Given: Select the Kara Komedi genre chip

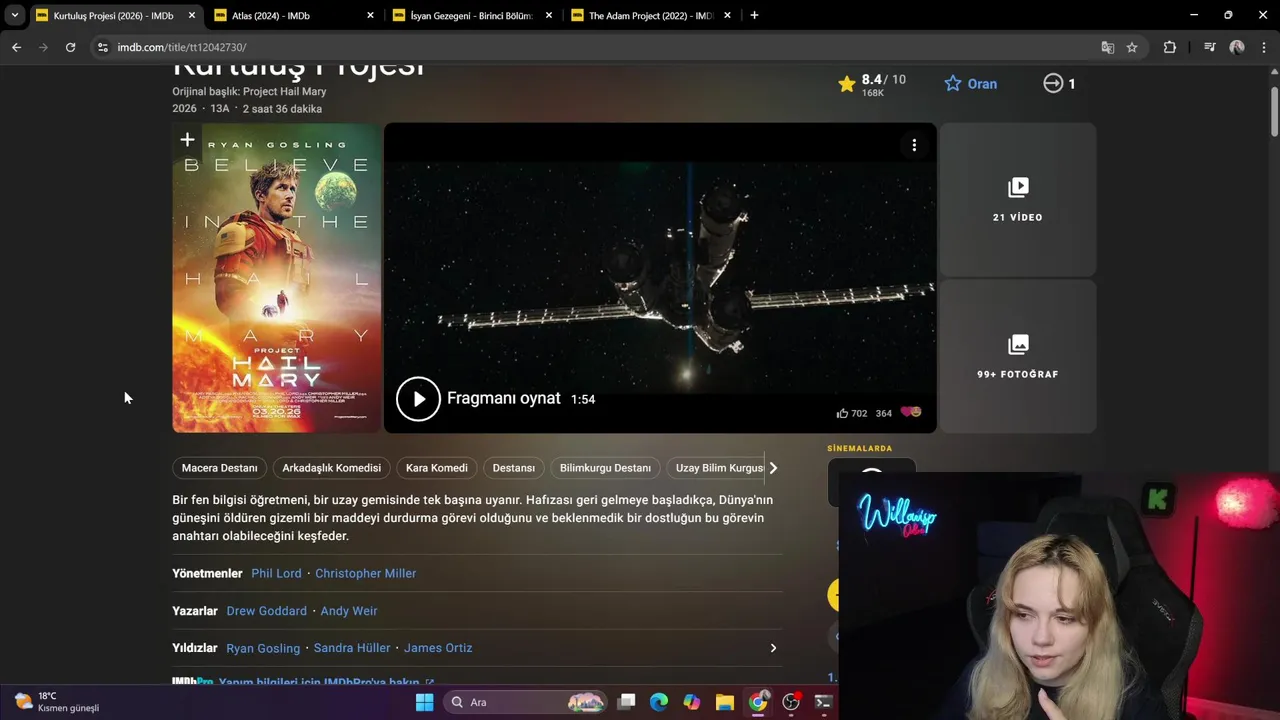Looking at the screenshot, I should [x=437, y=468].
